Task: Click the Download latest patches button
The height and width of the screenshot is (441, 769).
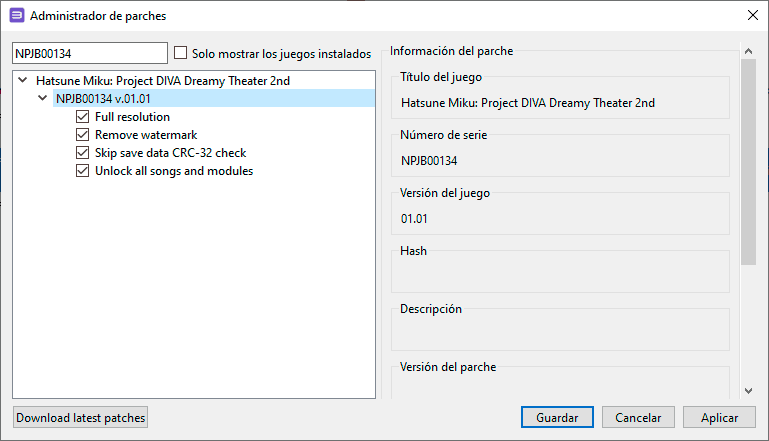Action: point(80,417)
